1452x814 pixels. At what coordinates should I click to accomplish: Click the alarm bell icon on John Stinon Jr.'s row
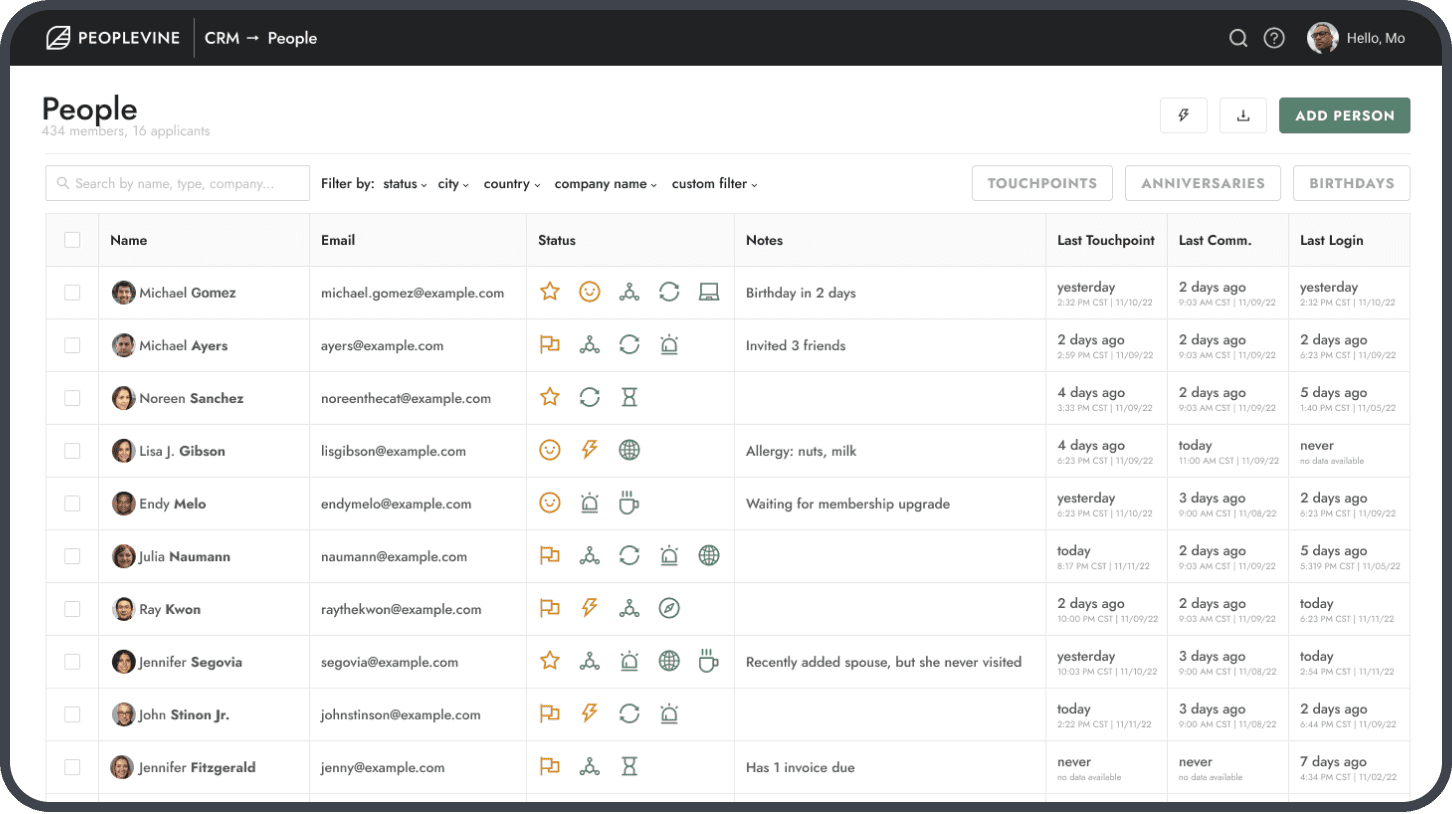(x=670, y=713)
